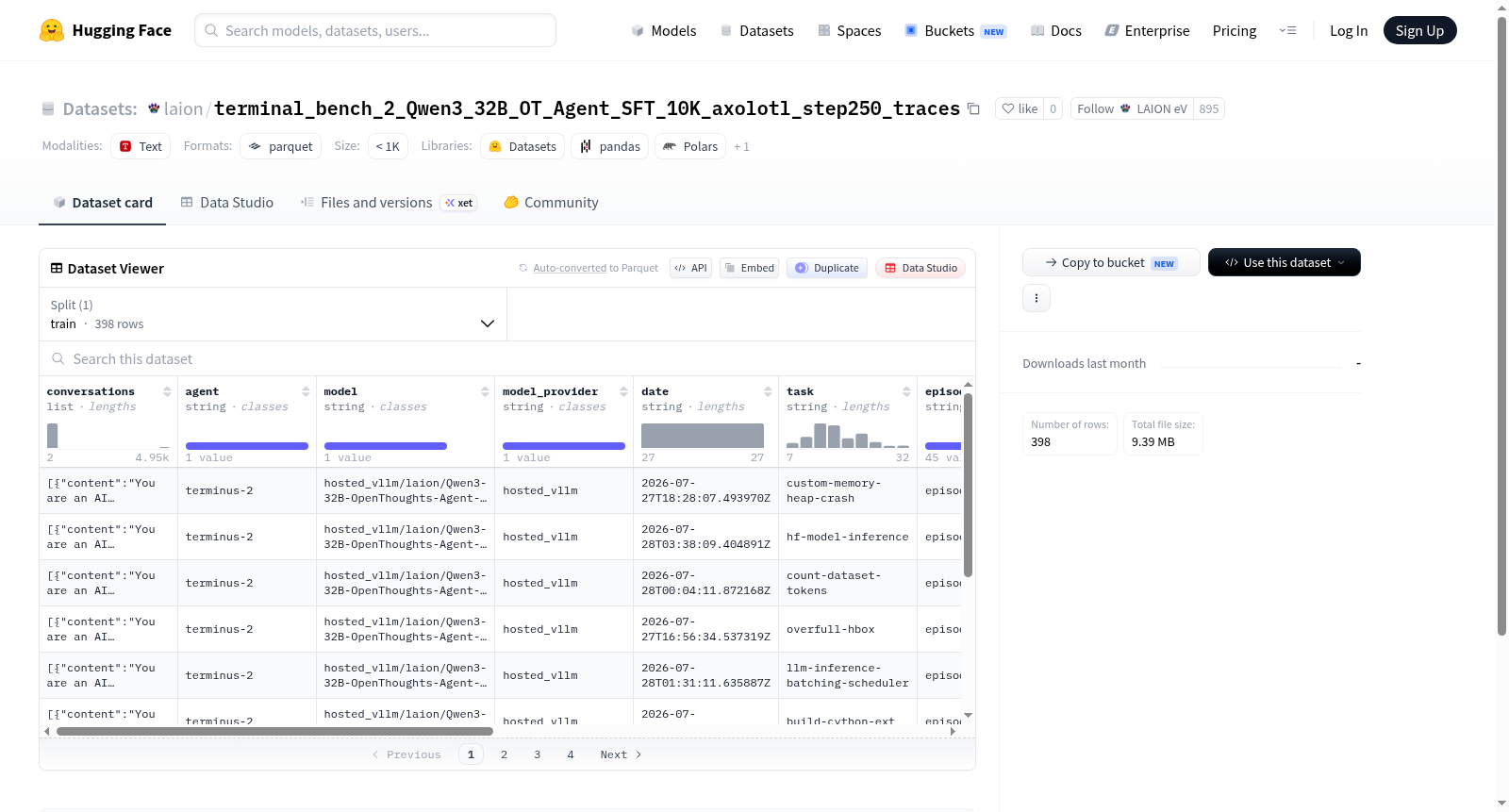Like this dataset with the heart button

1020,108
